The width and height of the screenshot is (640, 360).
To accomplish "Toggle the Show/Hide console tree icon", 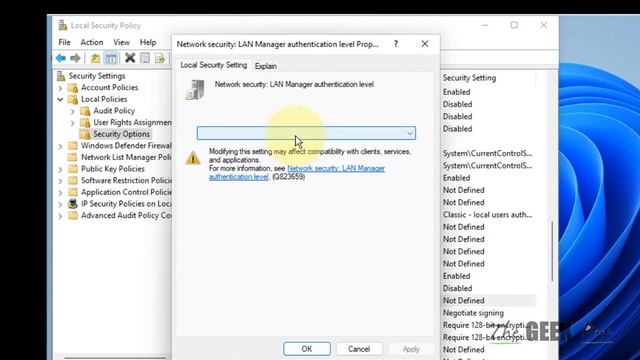I will (111, 58).
